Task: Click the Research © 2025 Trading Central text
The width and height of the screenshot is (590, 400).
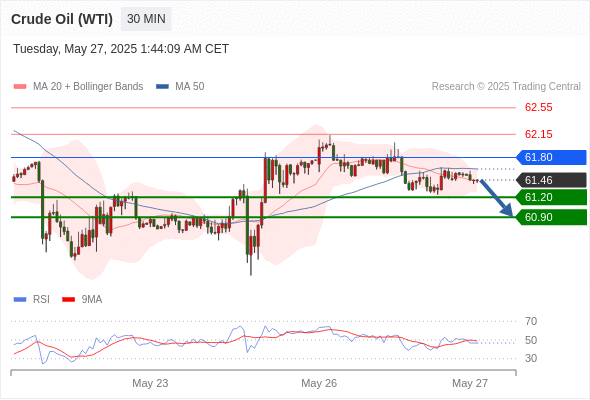Action: pos(506,87)
